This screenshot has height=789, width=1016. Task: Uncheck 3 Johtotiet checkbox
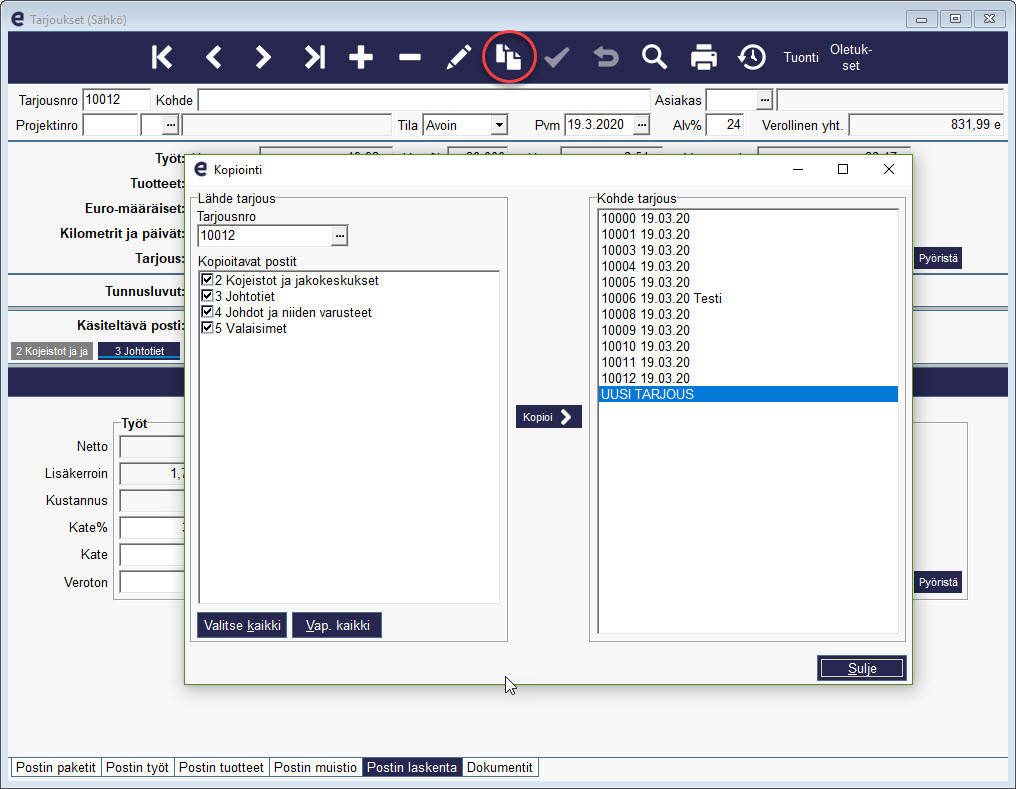[x=207, y=296]
